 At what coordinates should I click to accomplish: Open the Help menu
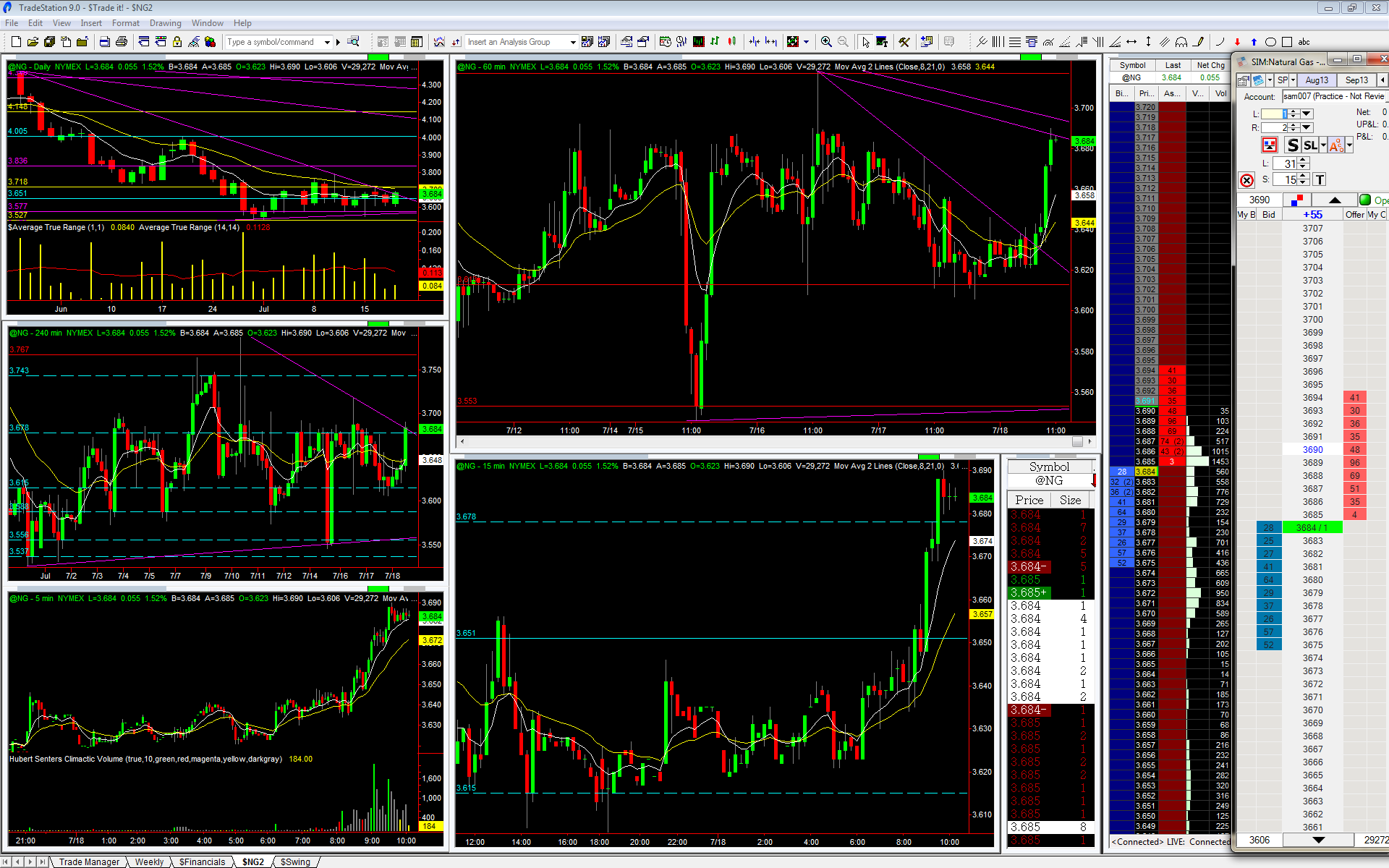tap(243, 23)
